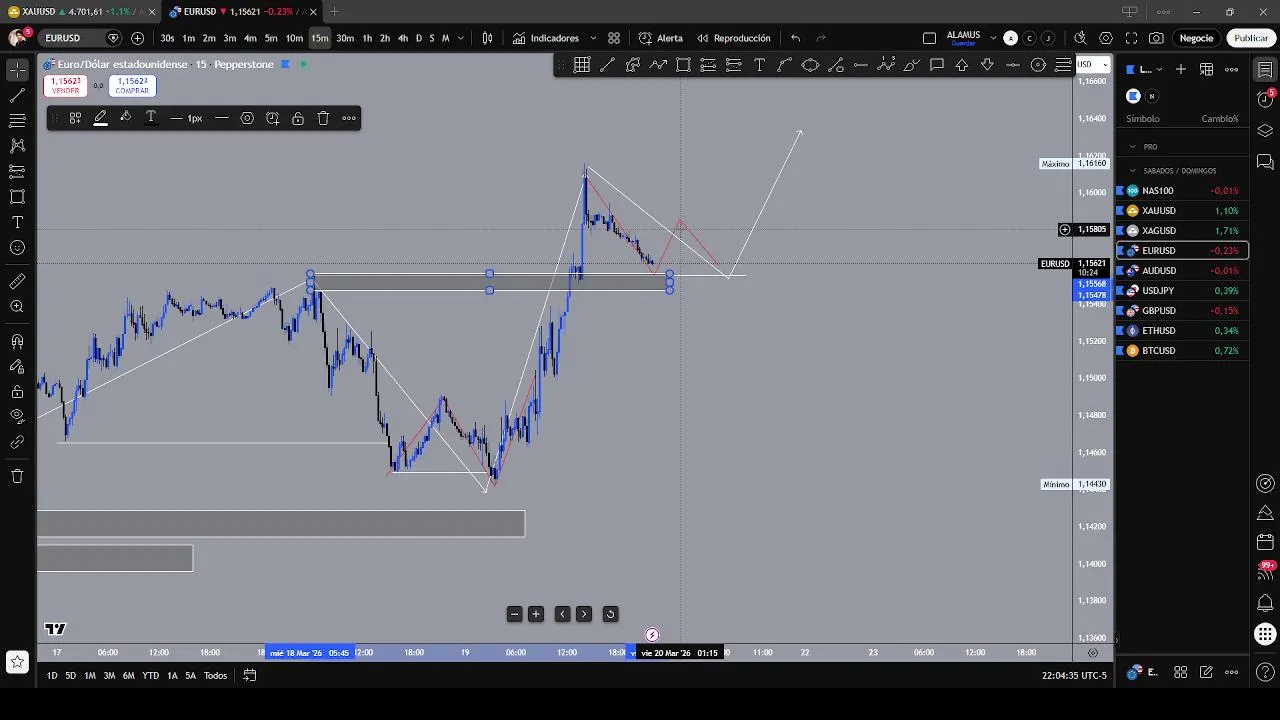Screen dimensions: 1280x720
Task: Choose the 5m timeframe
Action: click(x=271, y=38)
